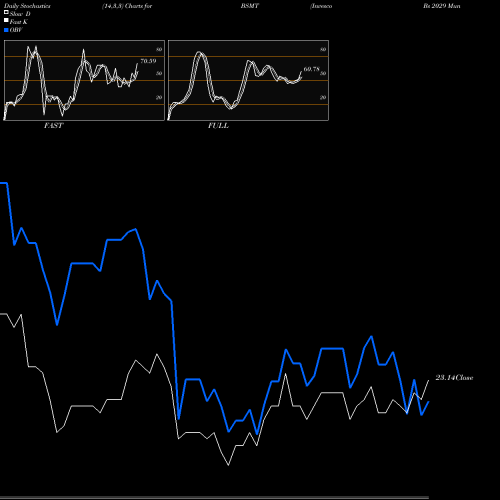Click the Slow D legend text
The width and height of the screenshot is (500, 500).
pos(20,14)
